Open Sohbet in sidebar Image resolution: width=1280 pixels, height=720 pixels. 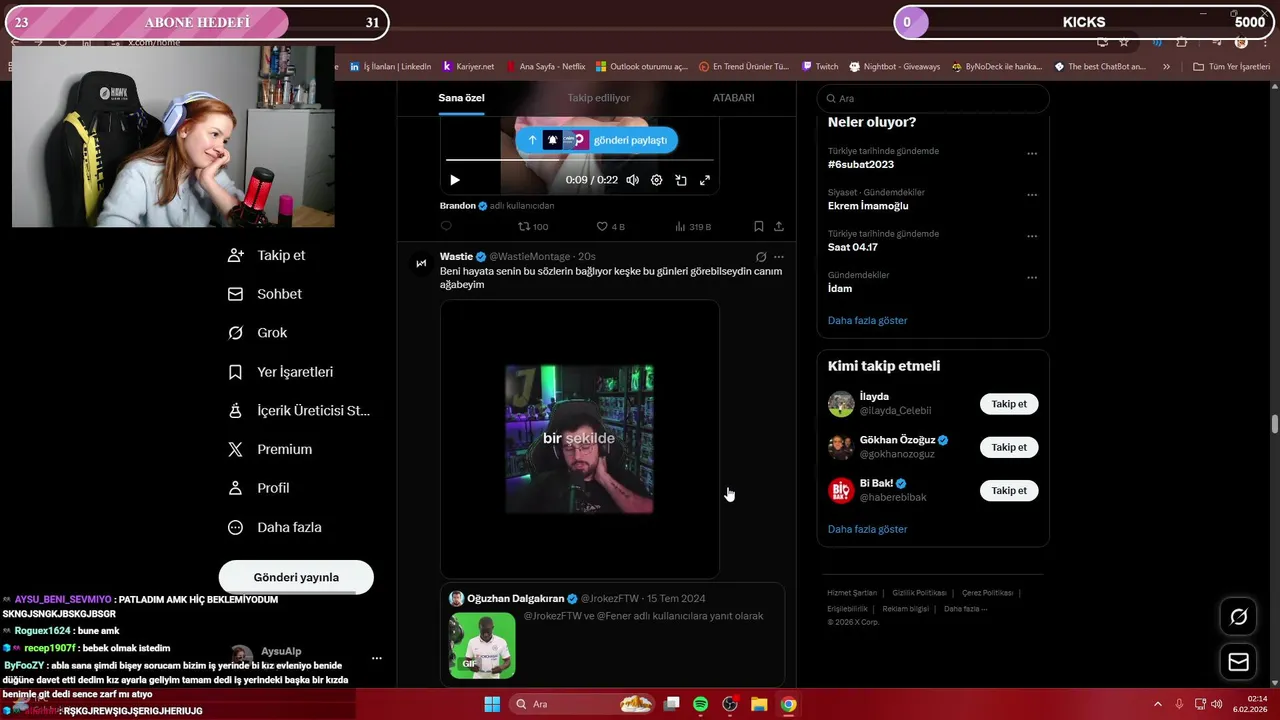[265, 294]
